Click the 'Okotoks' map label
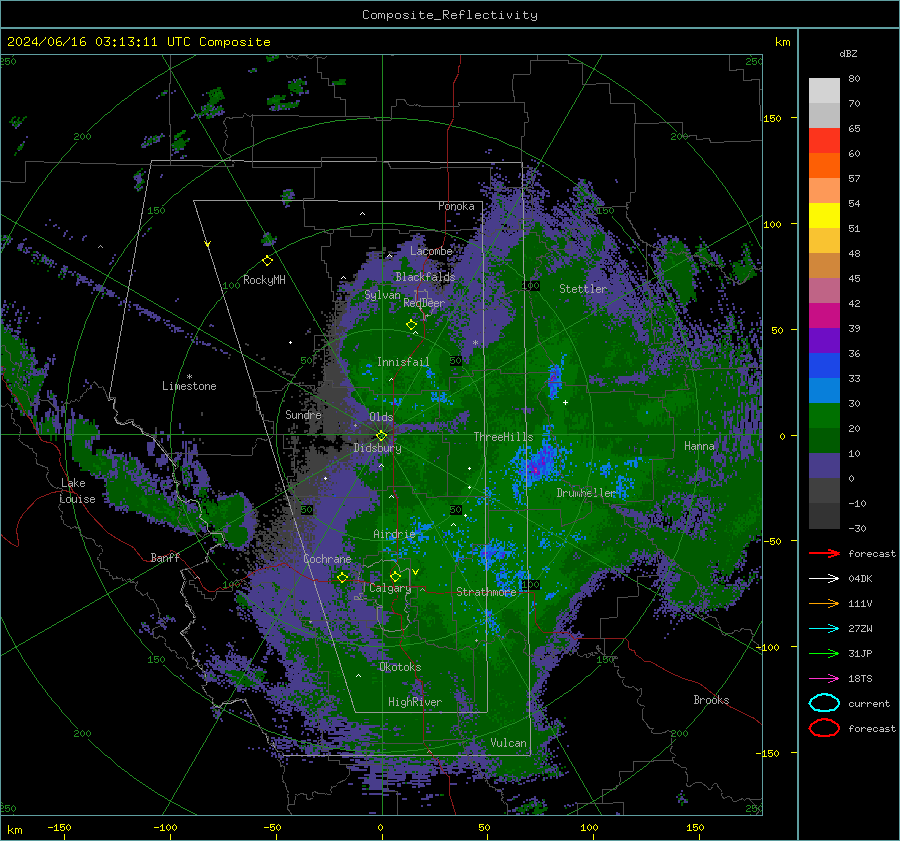900x841 pixels. coord(400,667)
